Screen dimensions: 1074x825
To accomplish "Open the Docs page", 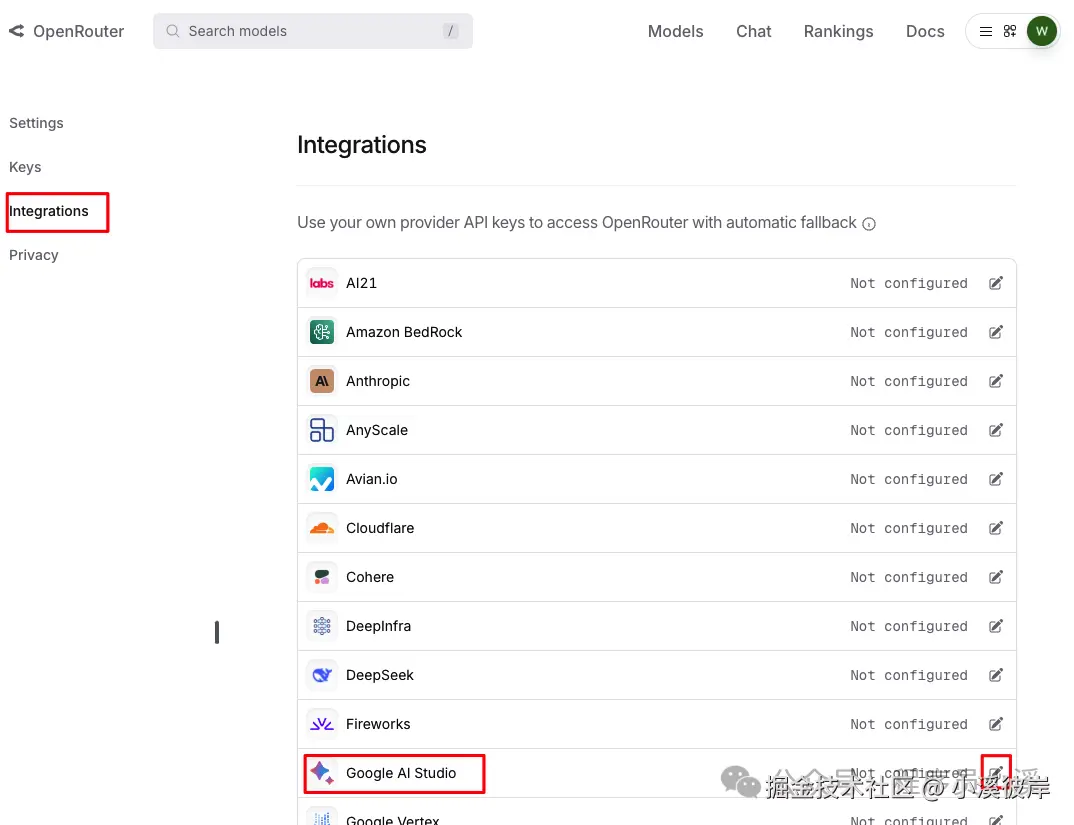I will click(x=924, y=31).
